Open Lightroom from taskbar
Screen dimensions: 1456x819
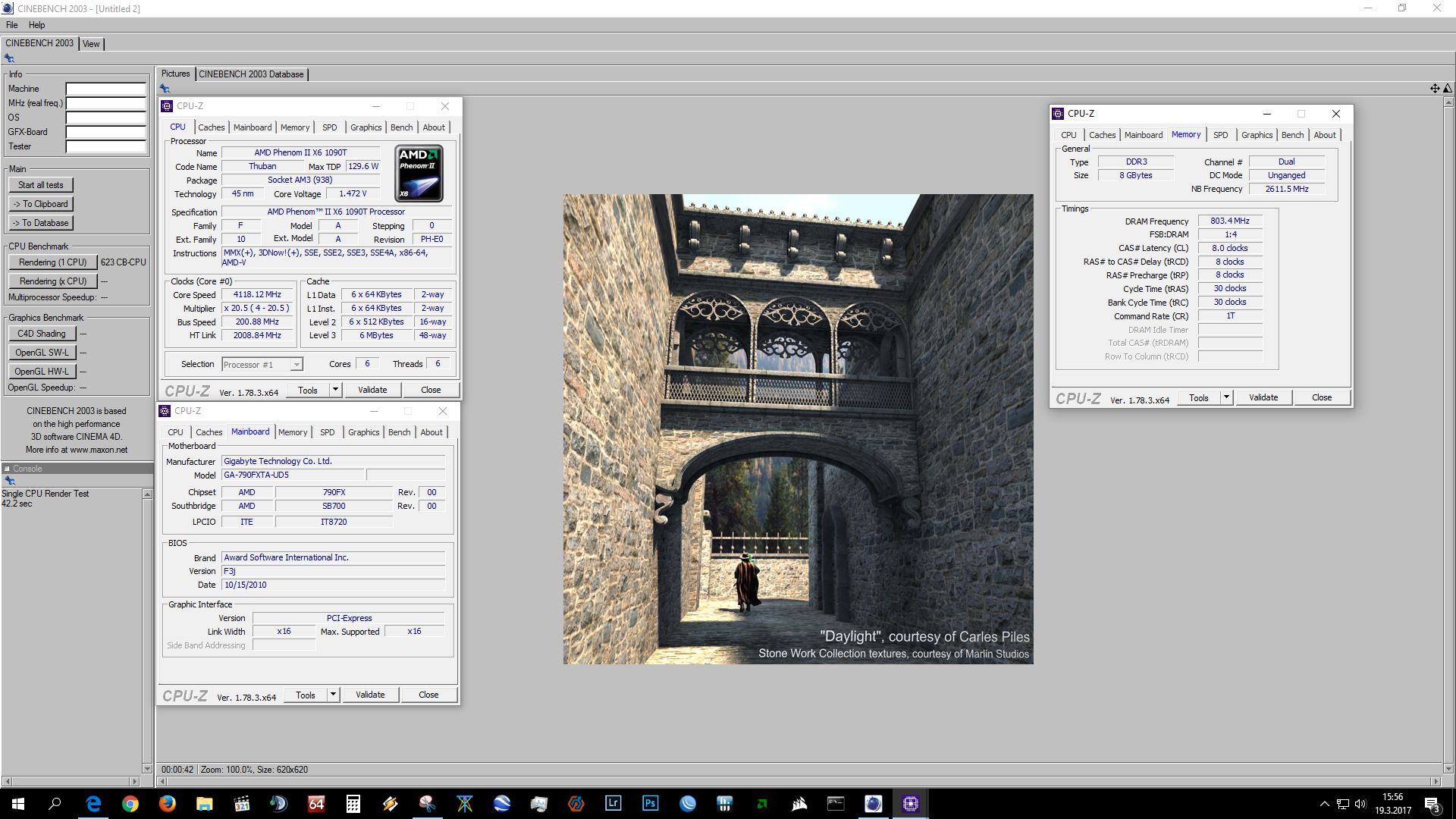coord(613,804)
